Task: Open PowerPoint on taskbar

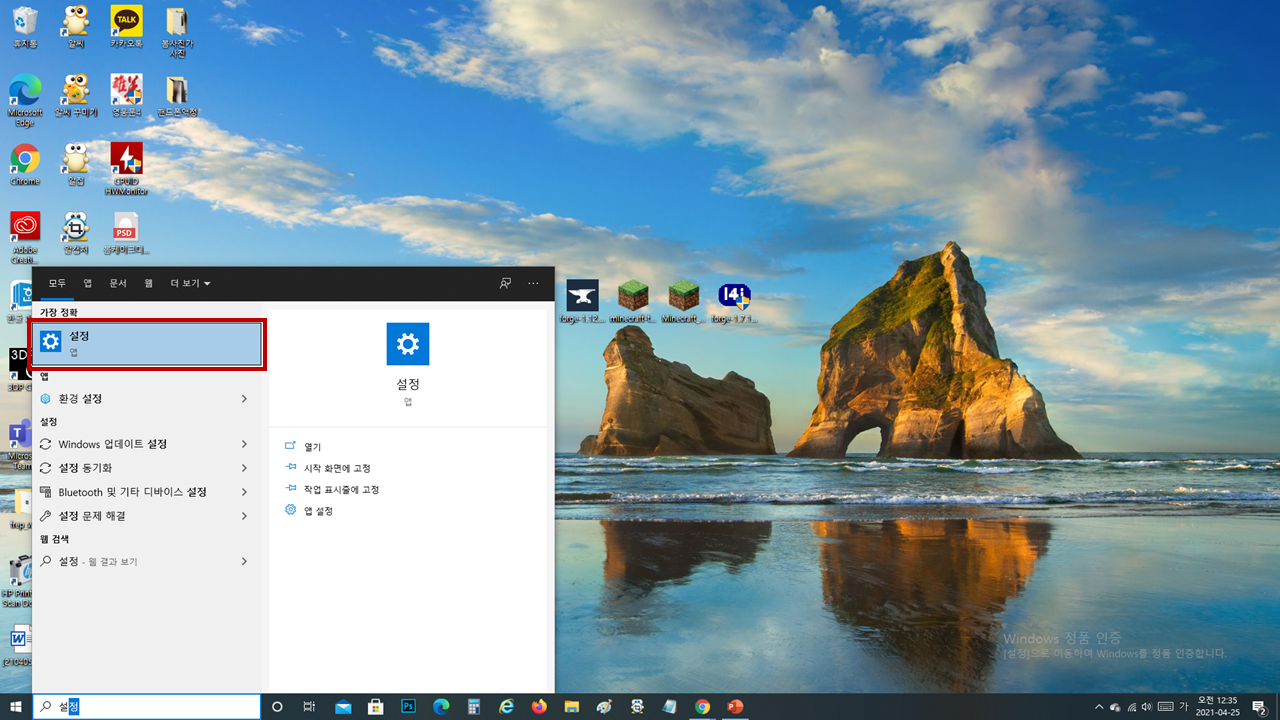Action: click(735, 707)
